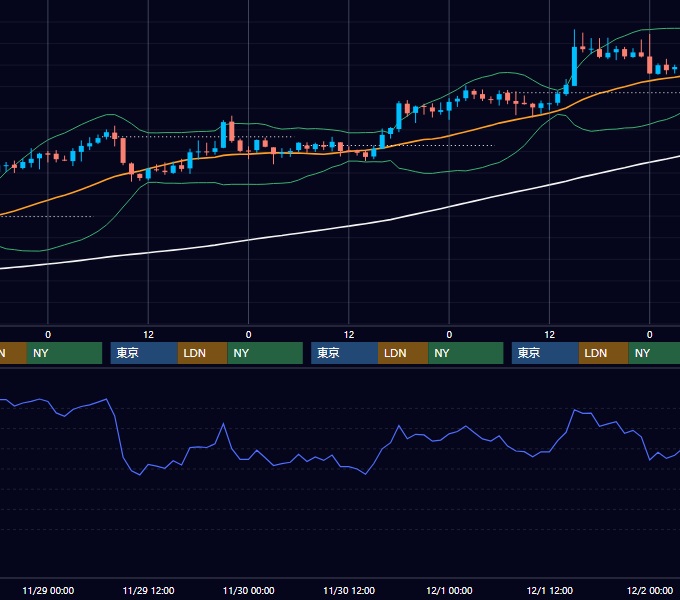The image size is (680, 600).
Task: Select the 東京 session block on 12/1
Action: (x=545, y=353)
